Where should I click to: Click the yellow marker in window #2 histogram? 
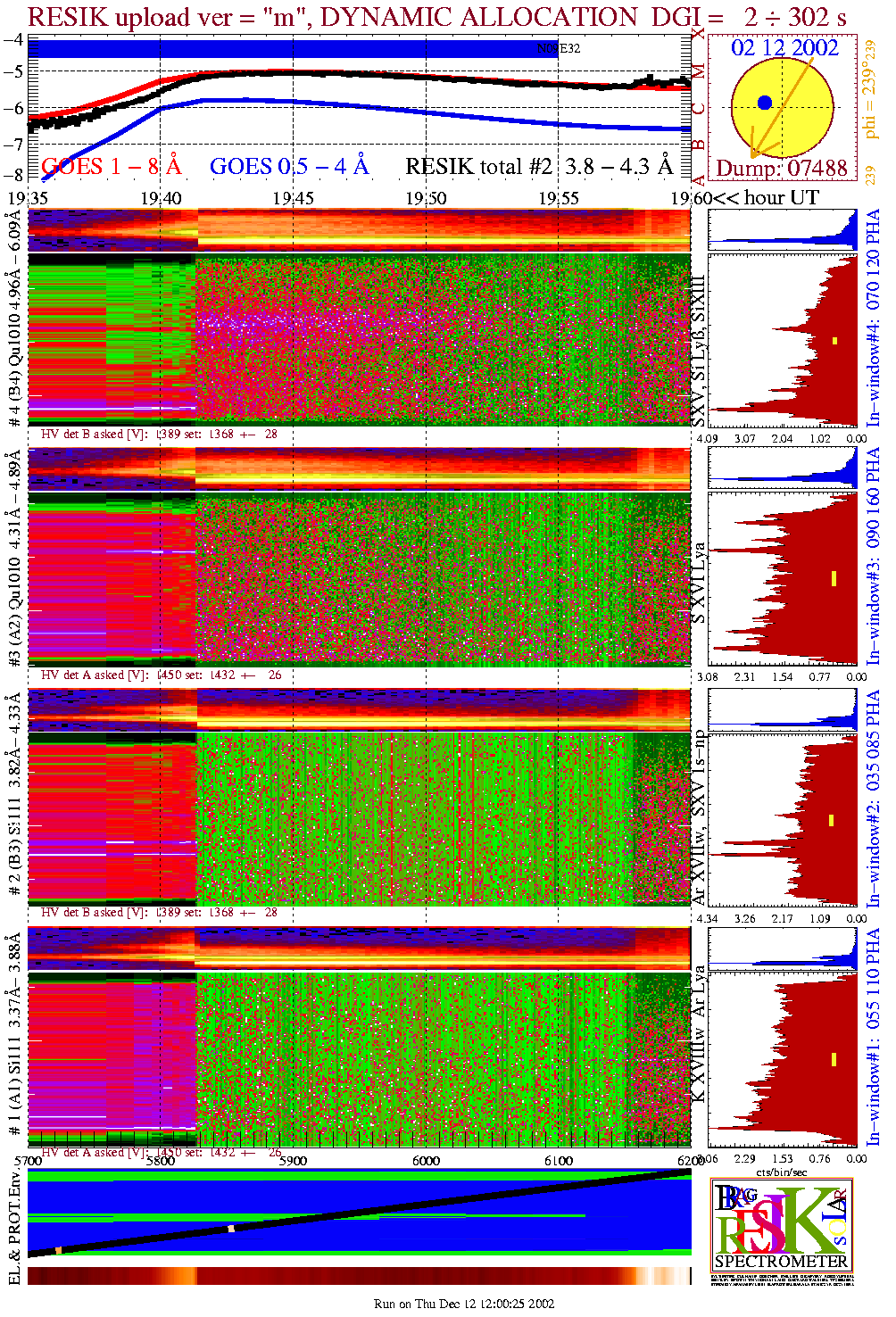click(x=831, y=820)
